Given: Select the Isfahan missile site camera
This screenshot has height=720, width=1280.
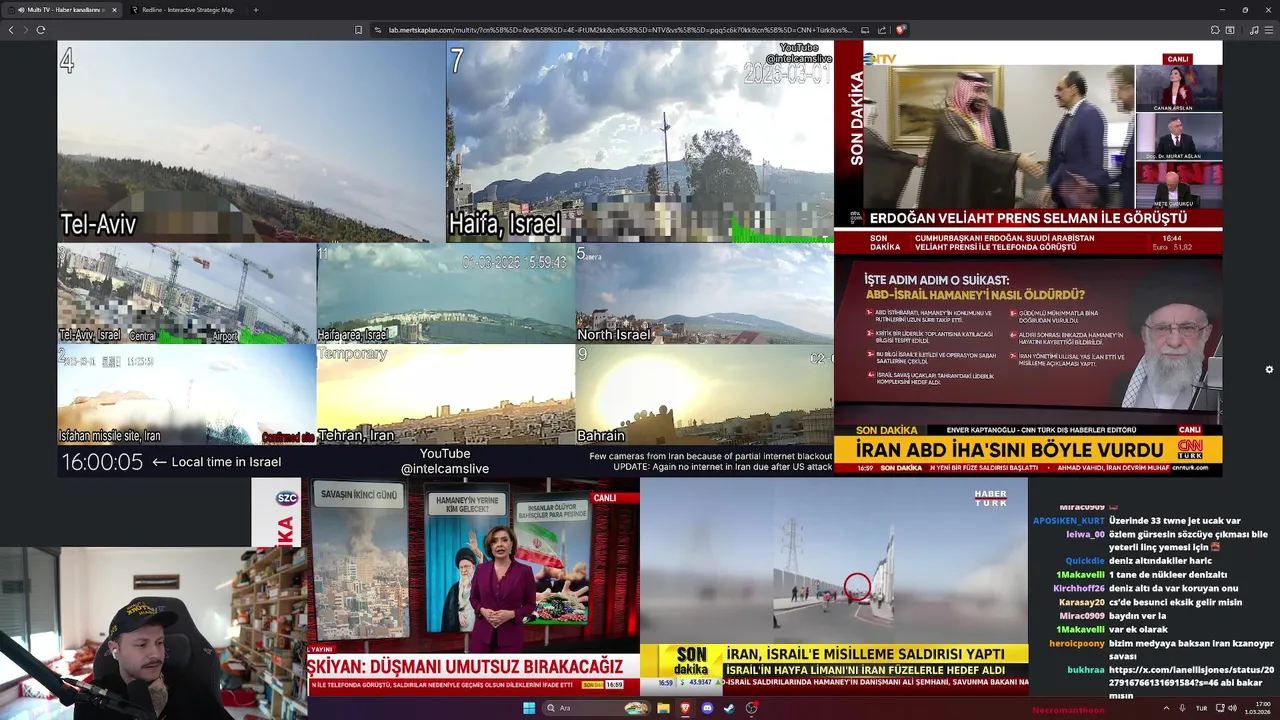Looking at the screenshot, I should [x=187, y=394].
